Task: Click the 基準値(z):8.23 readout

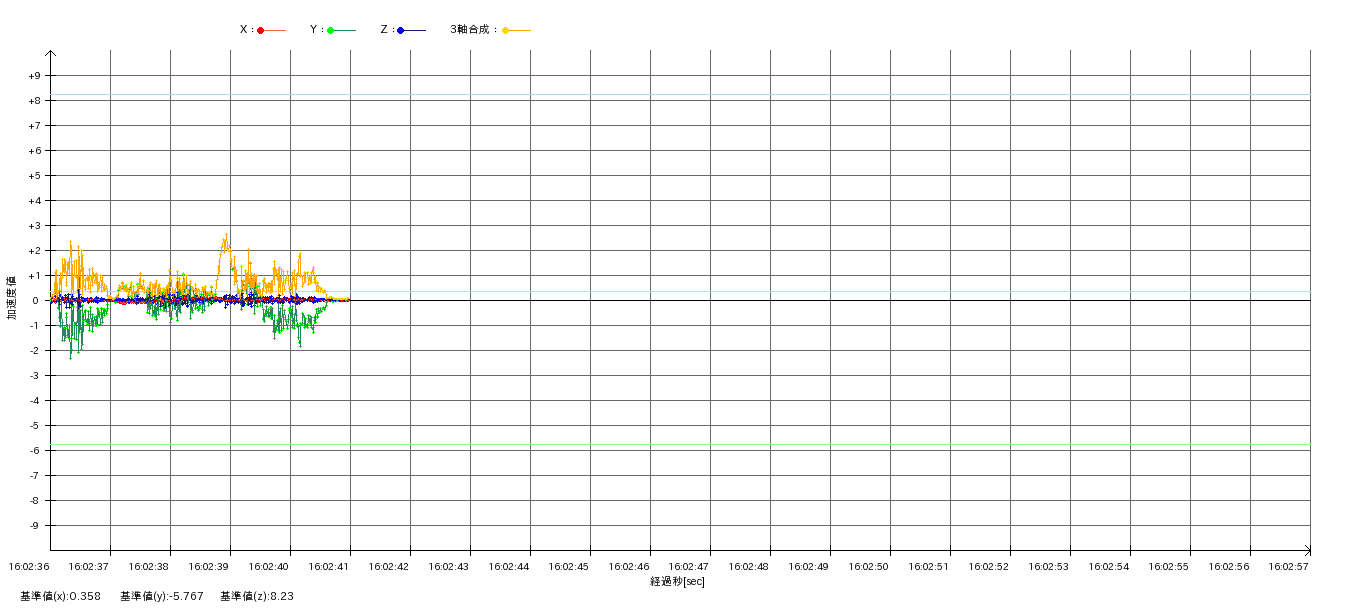Action: (256, 596)
